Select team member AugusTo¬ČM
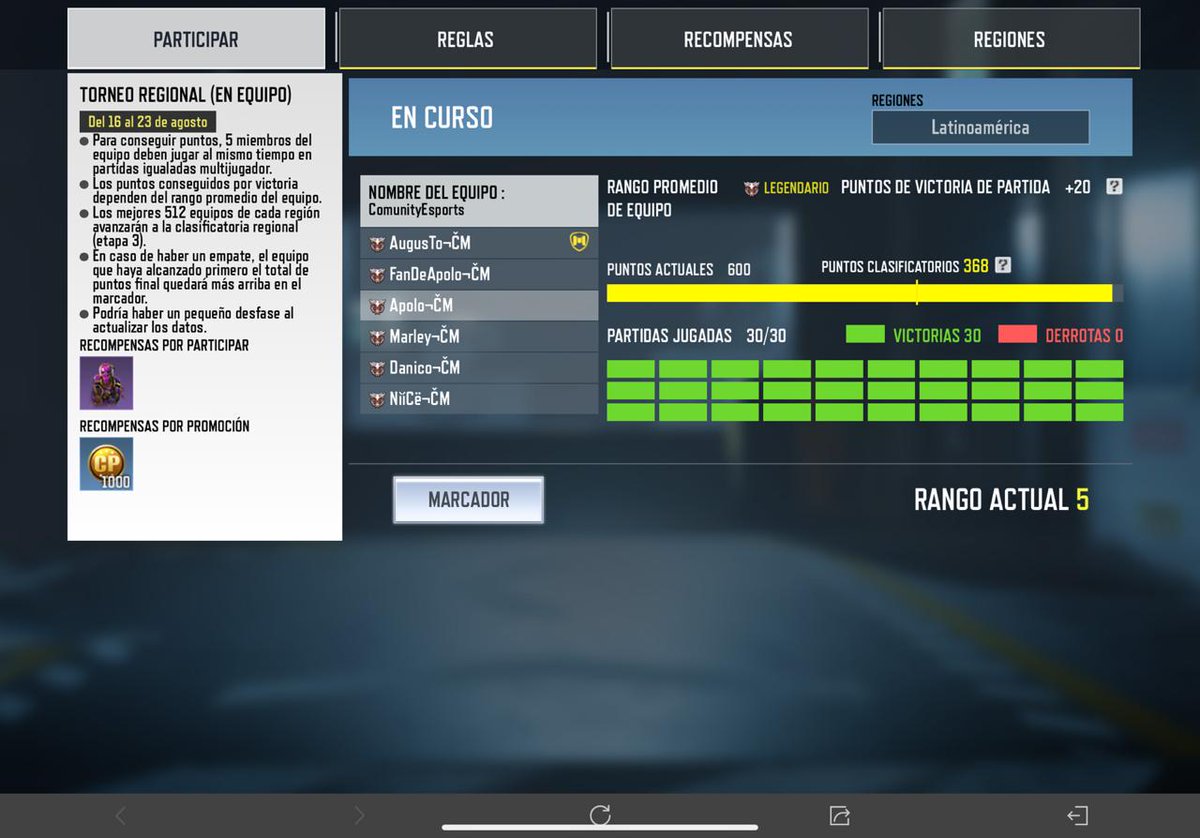This screenshot has height=838, width=1200. coord(479,243)
